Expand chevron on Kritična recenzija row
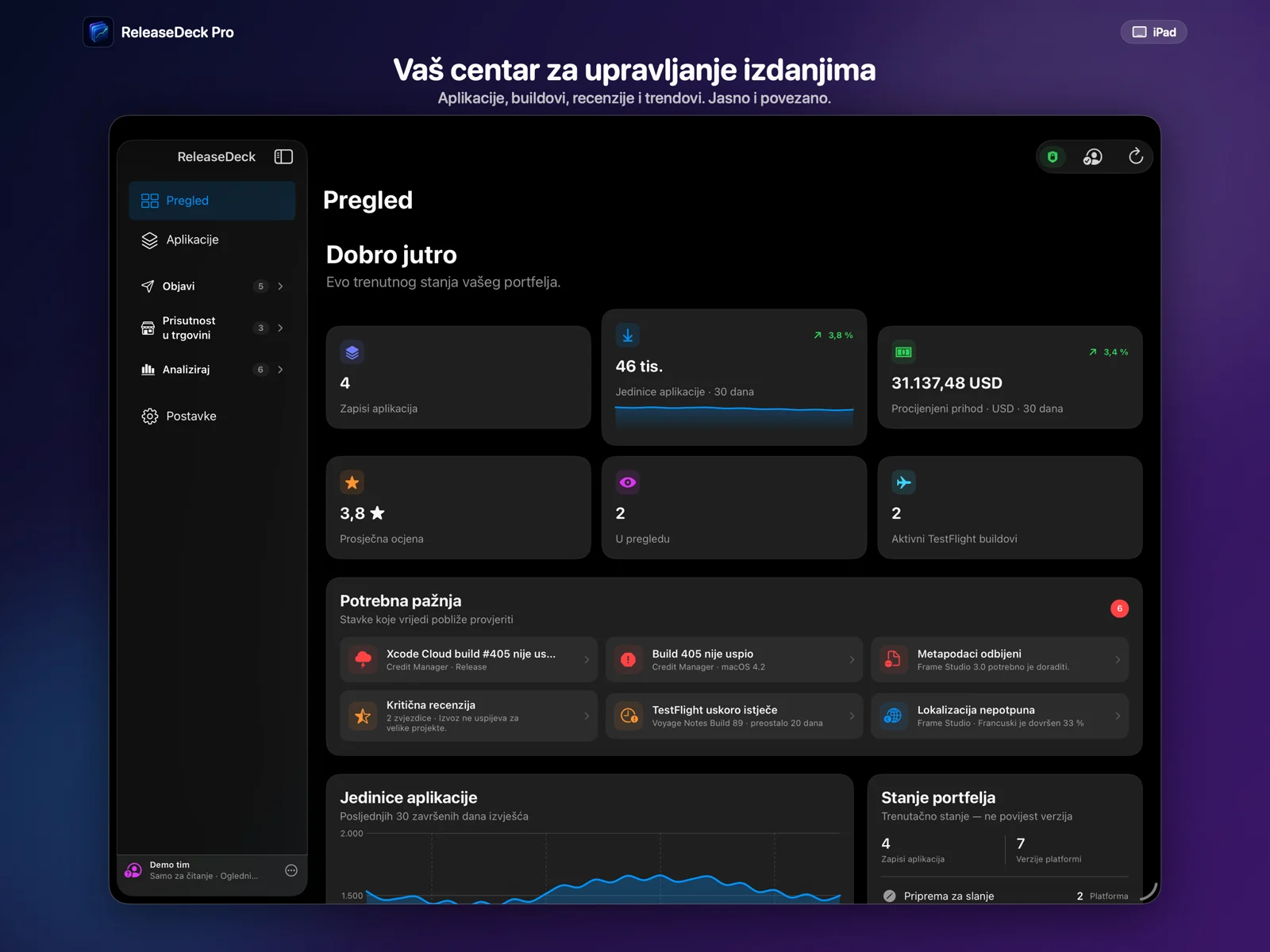 point(587,716)
